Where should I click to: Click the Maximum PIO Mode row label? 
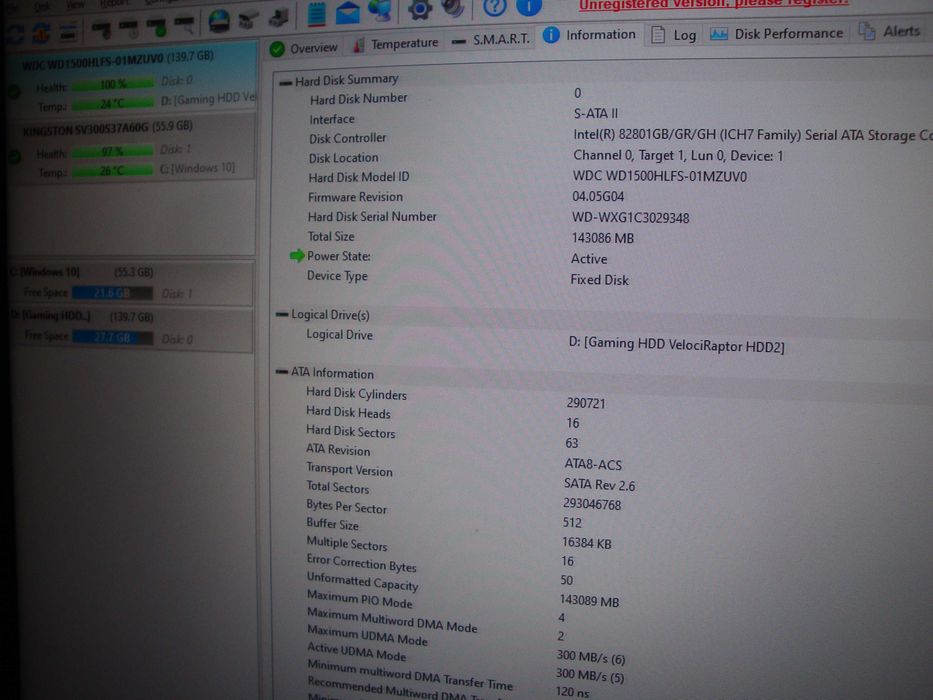click(359, 599)
